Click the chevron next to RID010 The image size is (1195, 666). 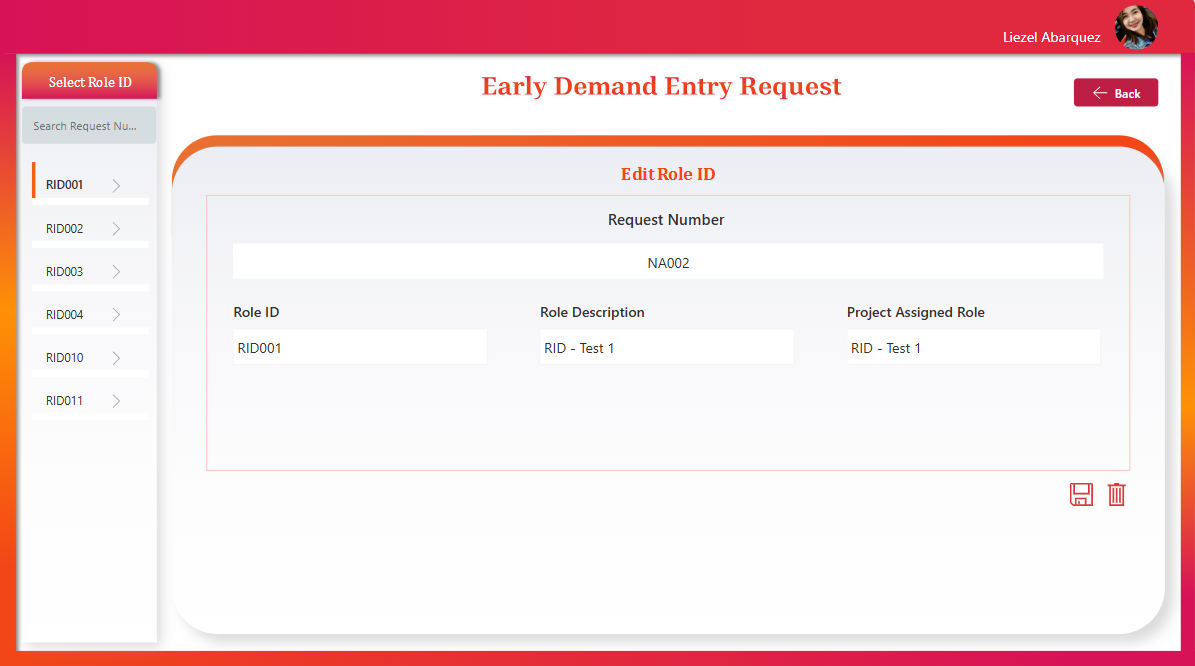point(116,358)
